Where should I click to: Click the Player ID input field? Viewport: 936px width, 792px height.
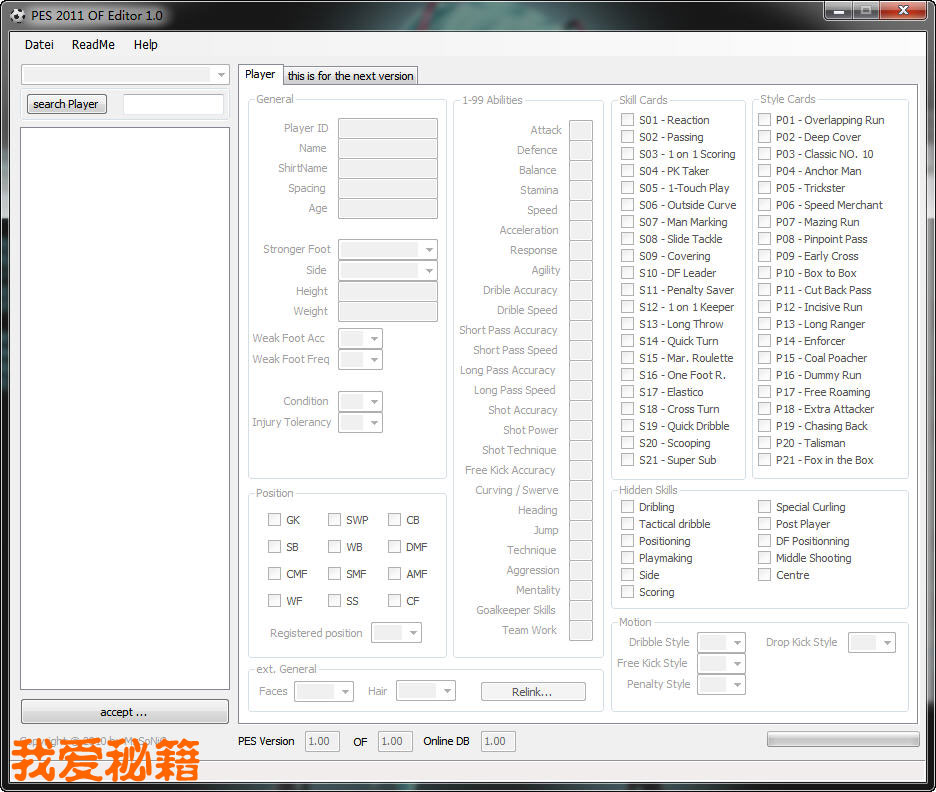[387, 128]
